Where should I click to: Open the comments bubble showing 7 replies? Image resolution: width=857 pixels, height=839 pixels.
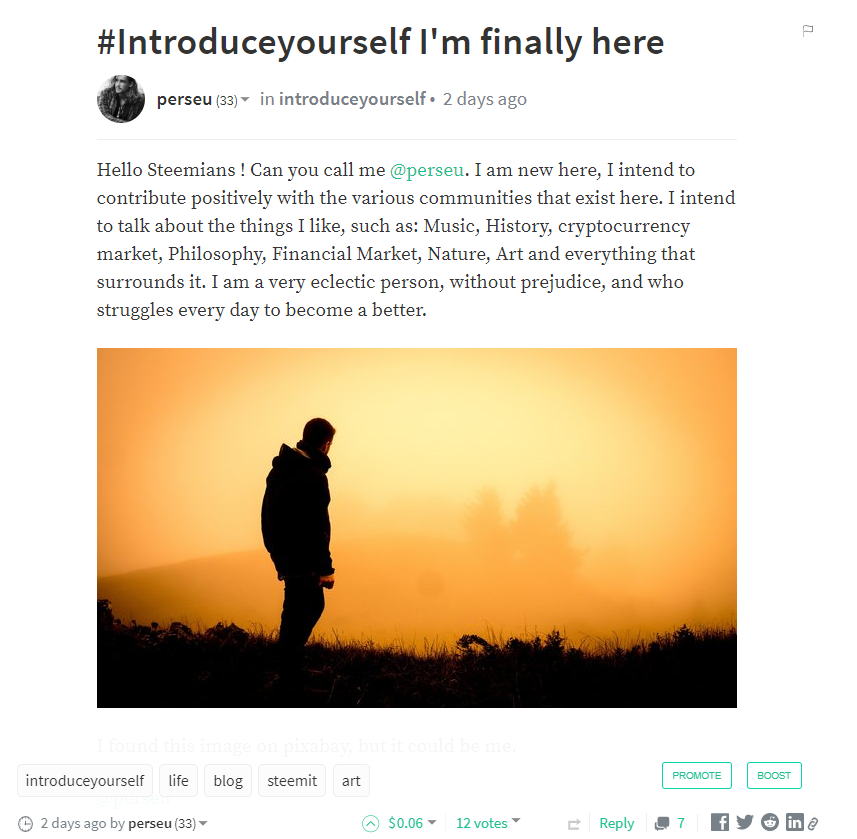pyautogui.click(x=670, y=823)
